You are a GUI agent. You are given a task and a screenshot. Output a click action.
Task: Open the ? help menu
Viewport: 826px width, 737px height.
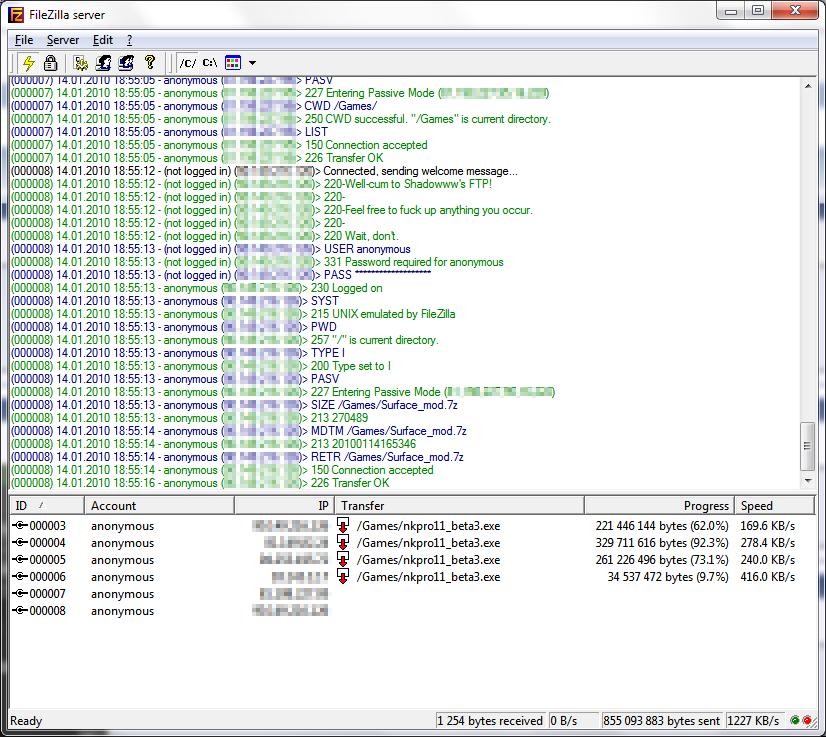[130, 40]
